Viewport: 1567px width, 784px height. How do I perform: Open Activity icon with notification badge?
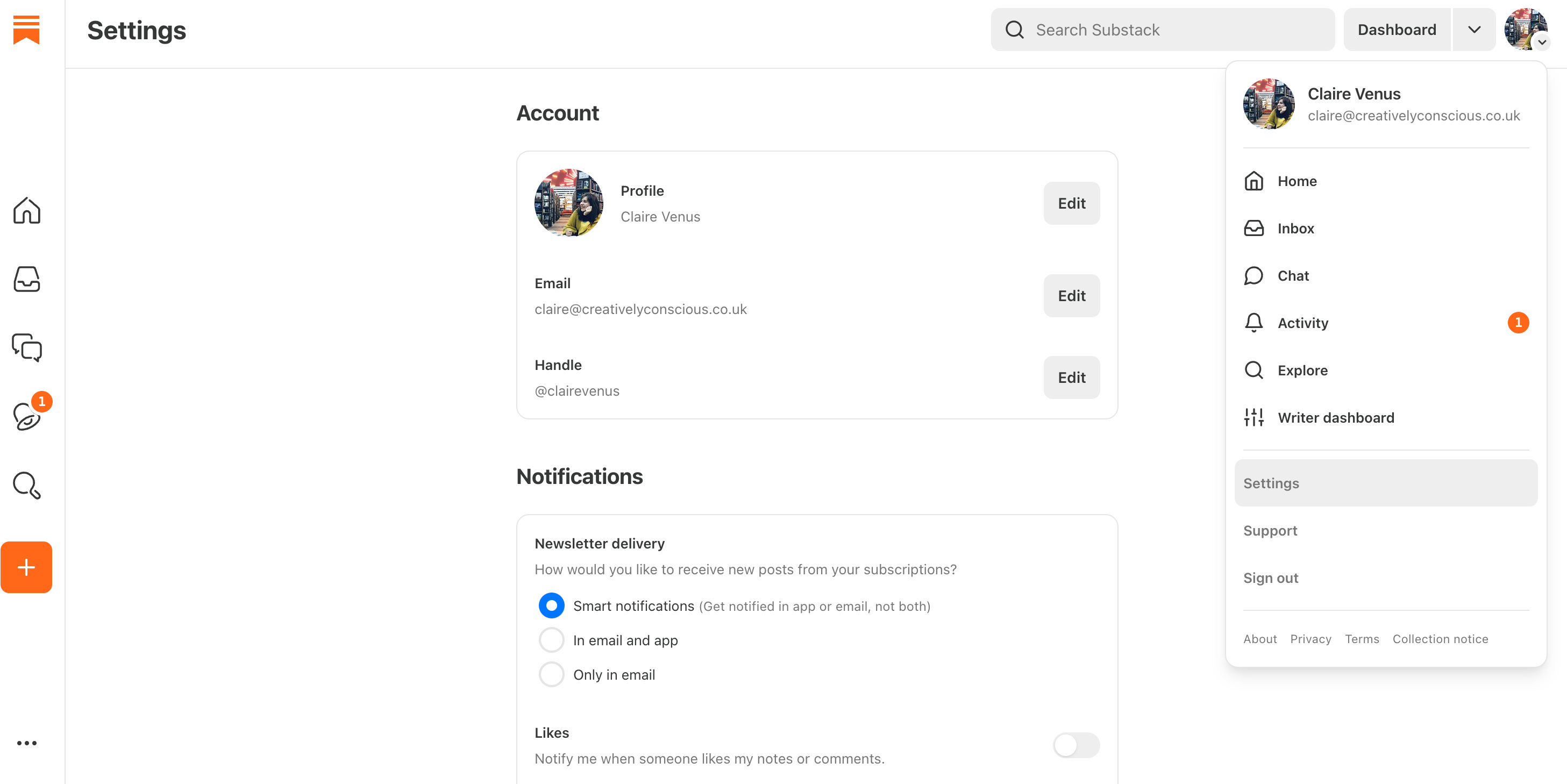[x=27, y=417]
